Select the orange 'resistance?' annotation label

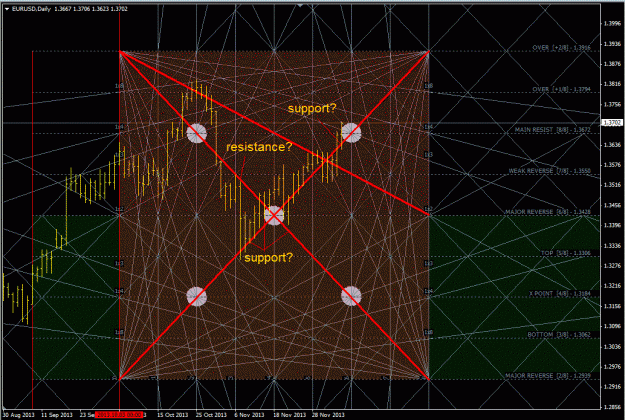point(259,147)
